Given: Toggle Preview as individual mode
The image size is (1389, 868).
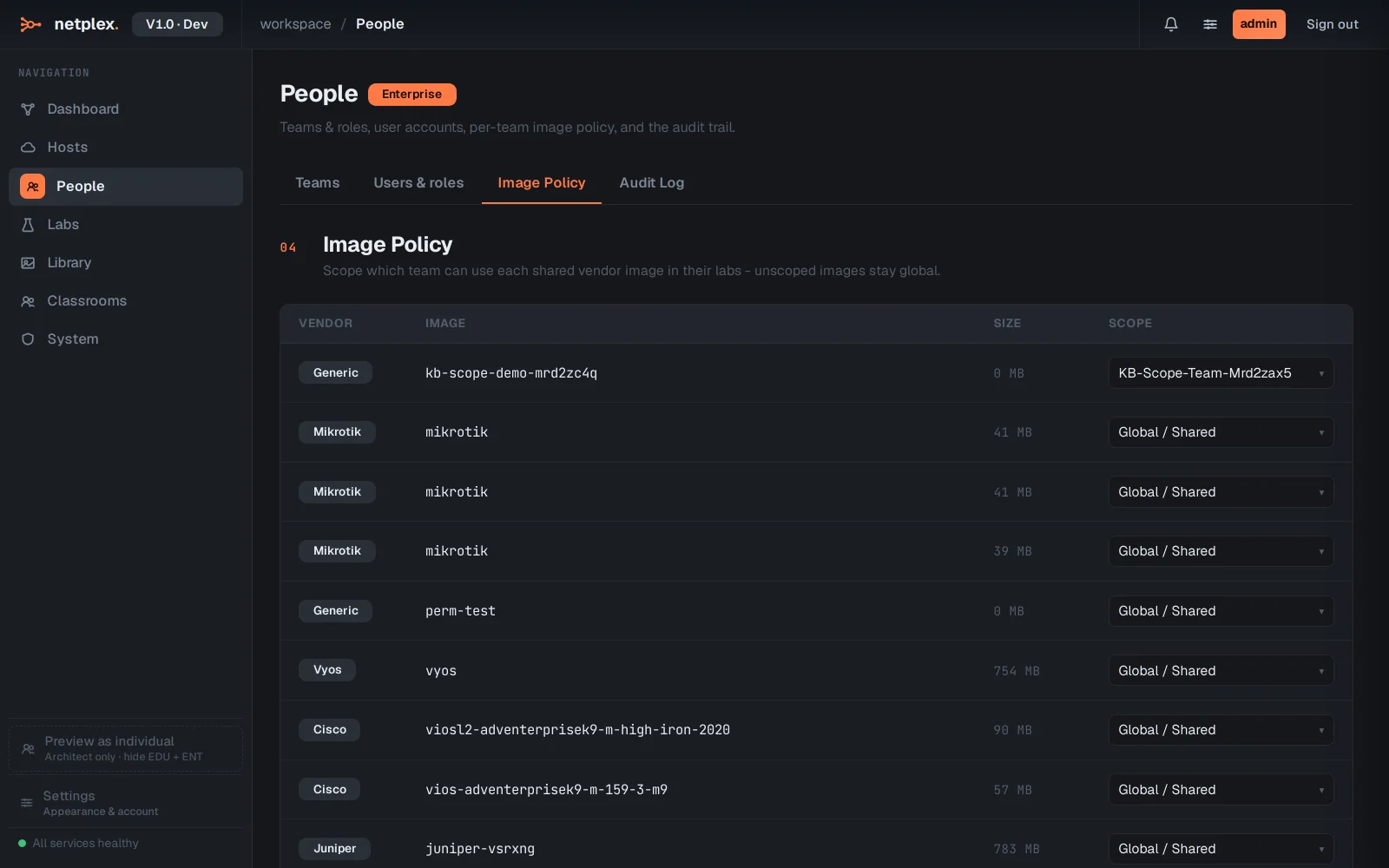Looking at the screenshot, I should (x=126, y=748).
